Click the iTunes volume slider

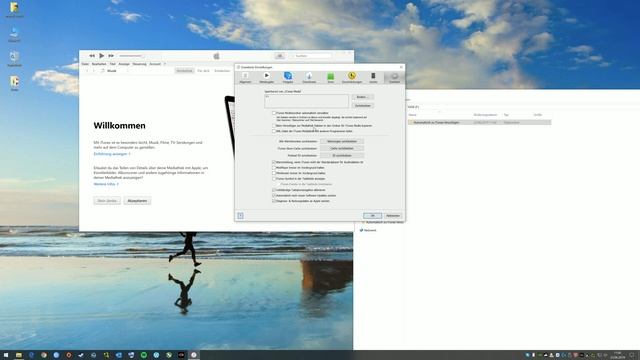131,56
